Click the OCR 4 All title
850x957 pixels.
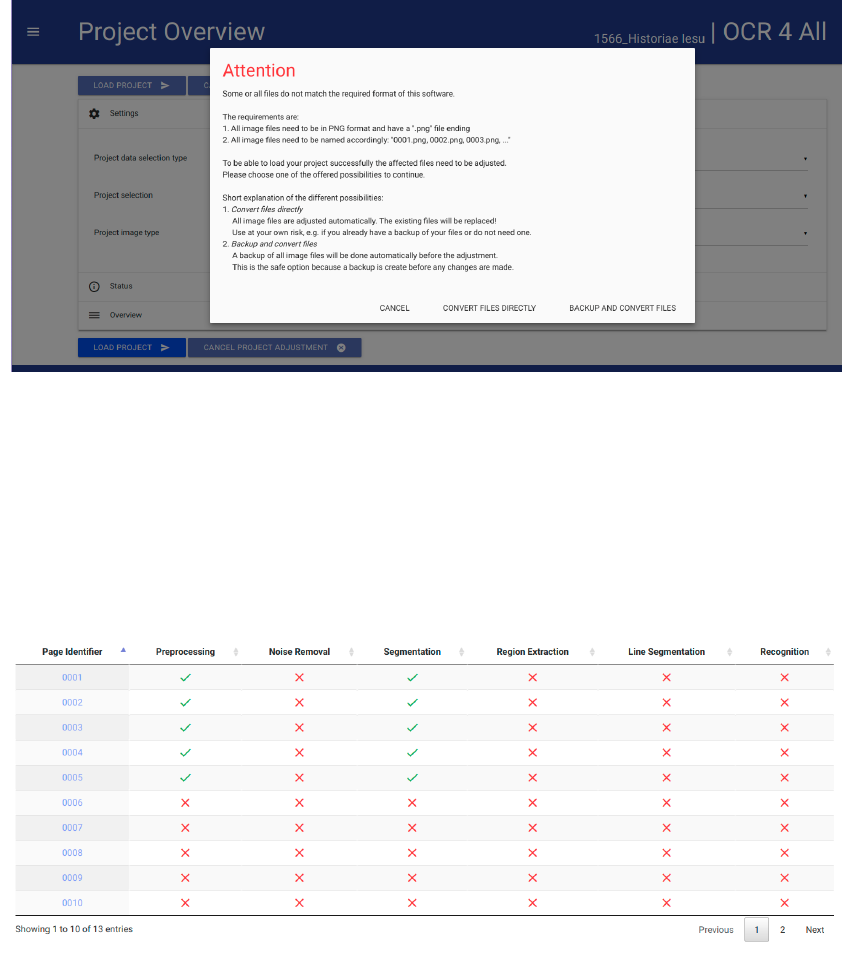pos(774,32)
